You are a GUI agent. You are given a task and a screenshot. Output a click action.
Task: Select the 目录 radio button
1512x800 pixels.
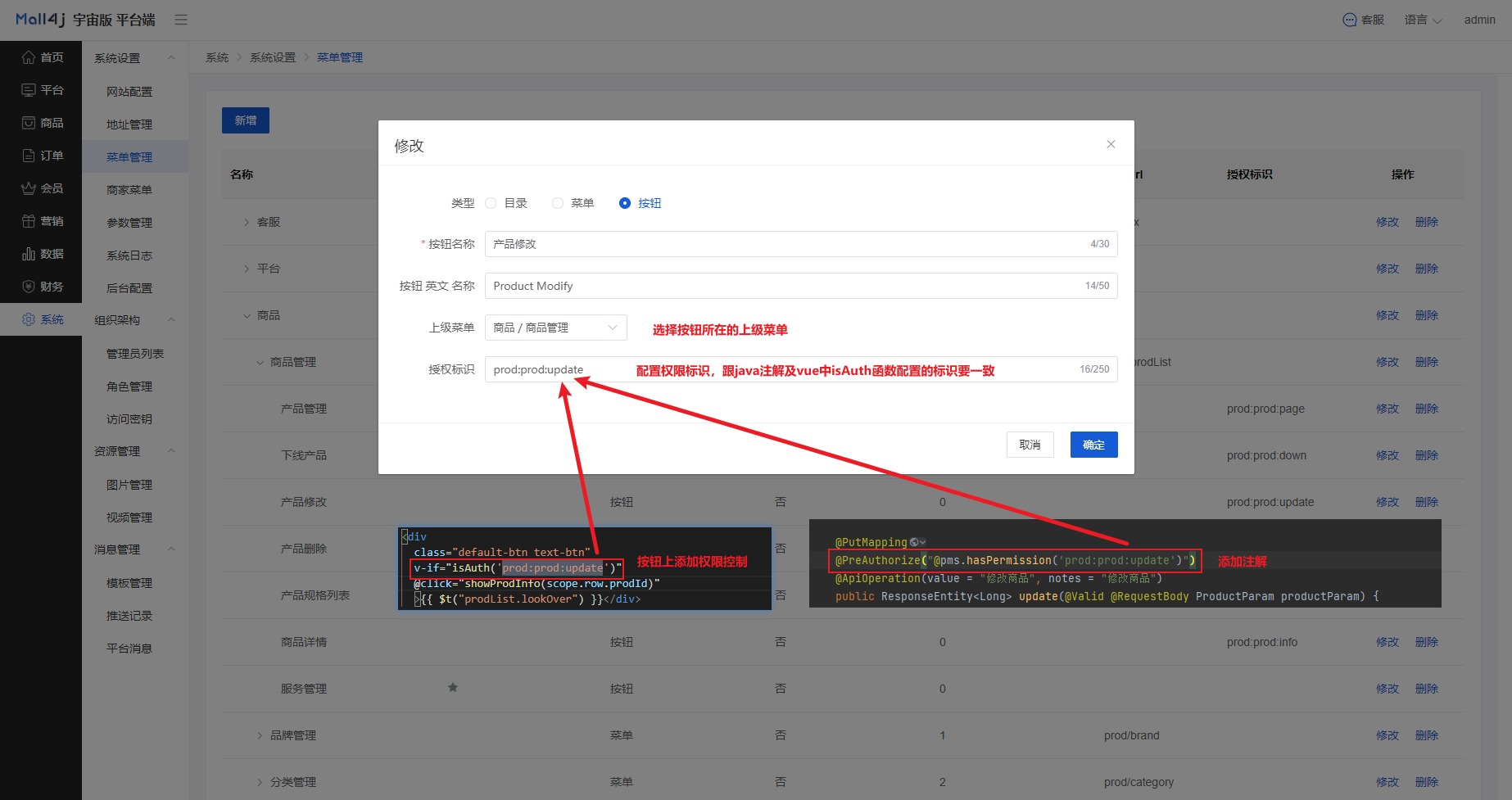coord(491,203)
